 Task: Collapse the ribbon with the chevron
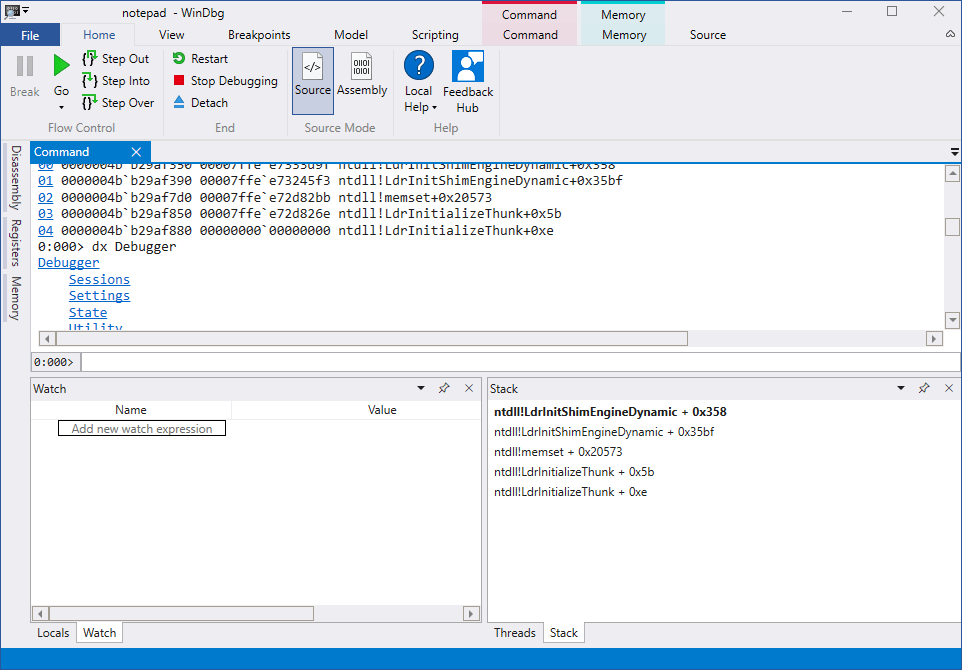tap(950, 34)
